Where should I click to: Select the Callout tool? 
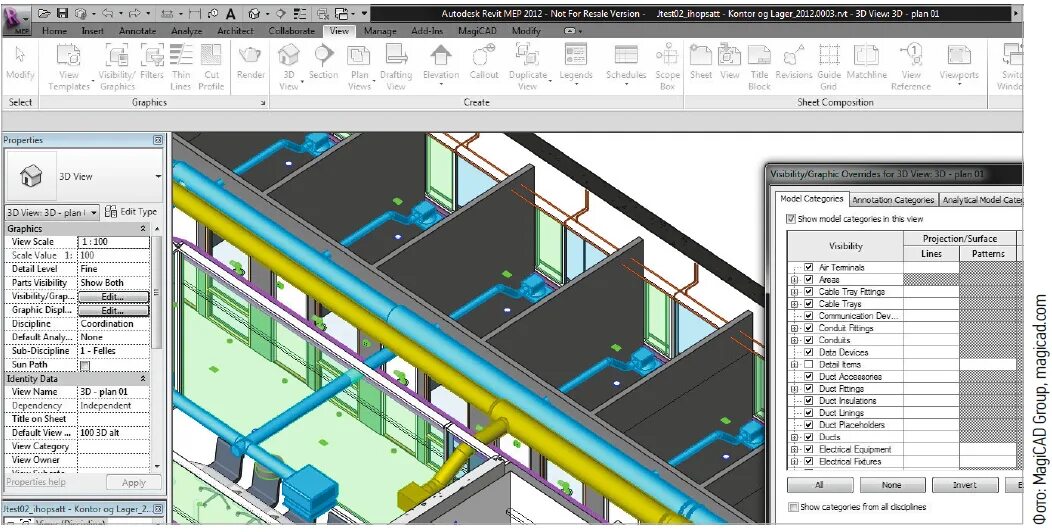coord(484,62)
